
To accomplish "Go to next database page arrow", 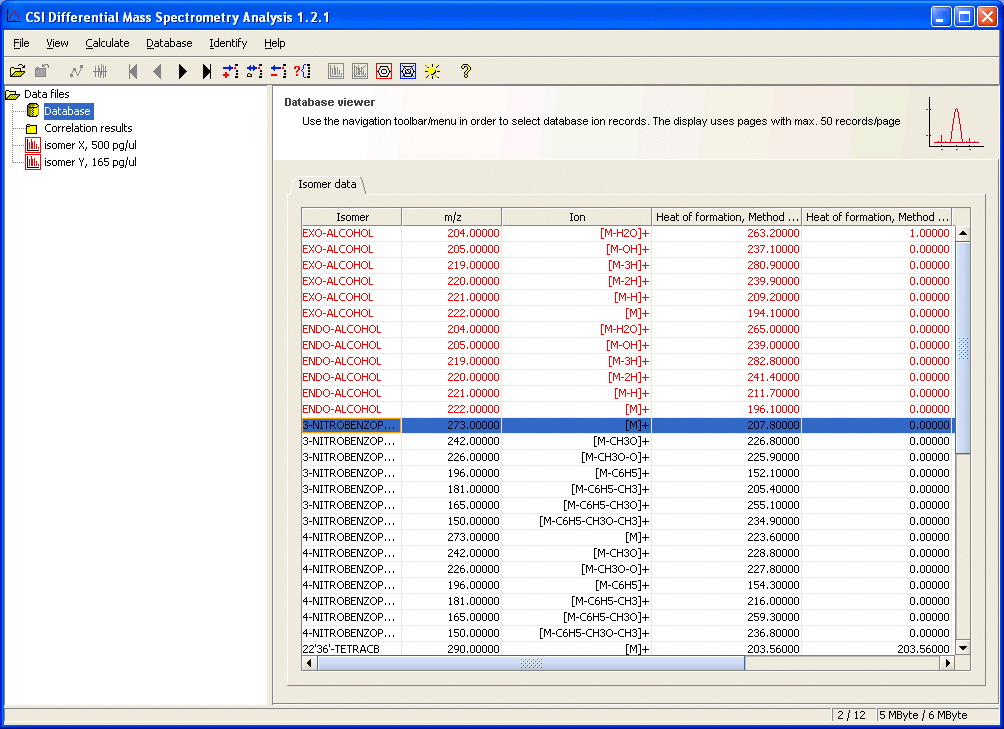I will point(182,71).
